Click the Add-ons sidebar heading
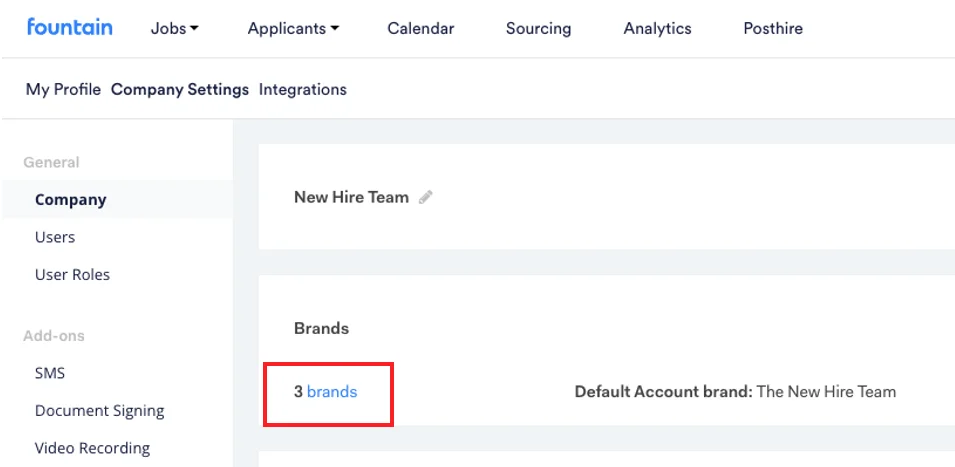Viewport: 955px width, 467px height. [x=54, y=336]
